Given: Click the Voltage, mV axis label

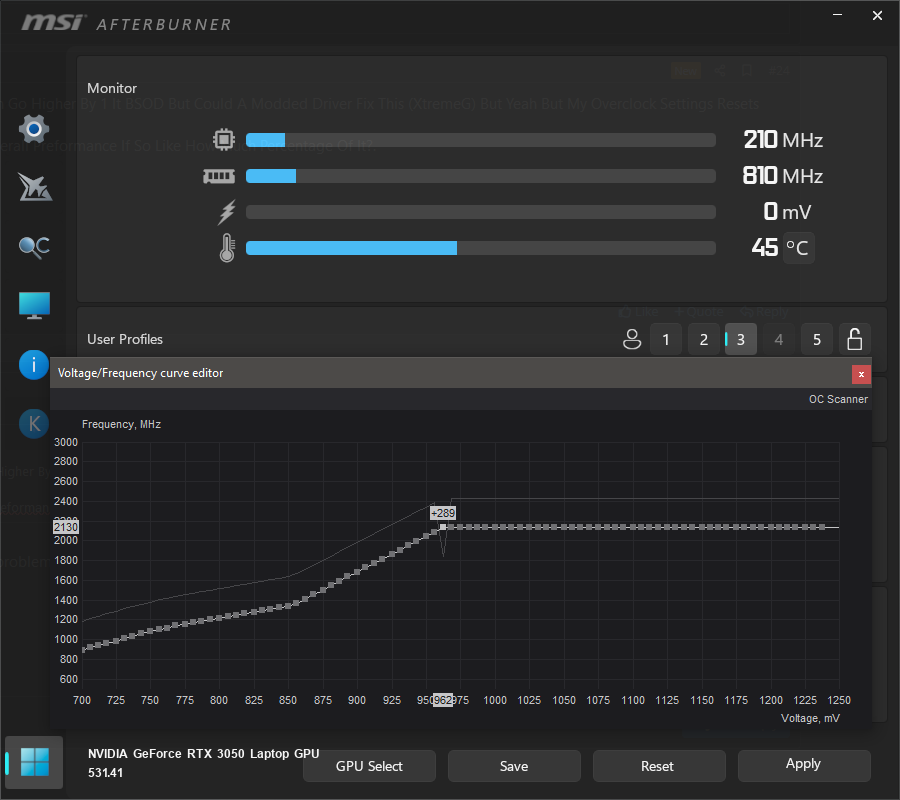Looking at the screenshot, I should (810, 718).
